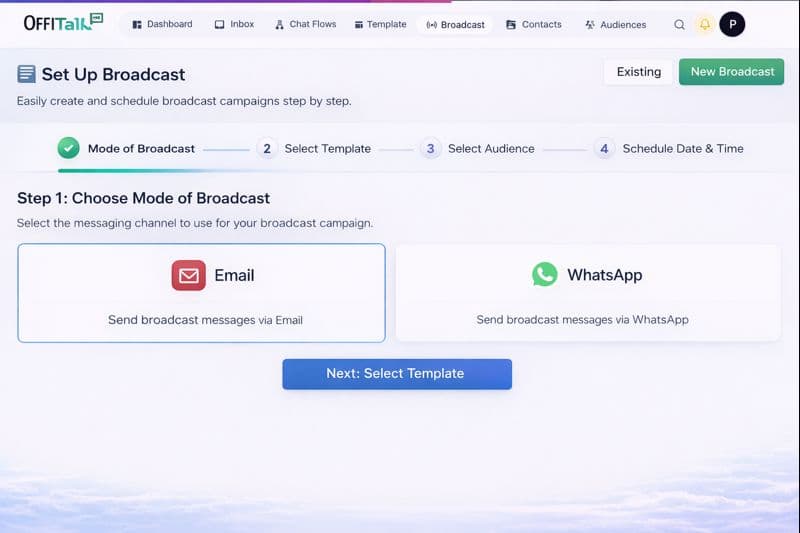Click the 'Step 1: Choose Mode of Broadcast' heading
This screenshot has height=533, width=800.
[143, 198]
